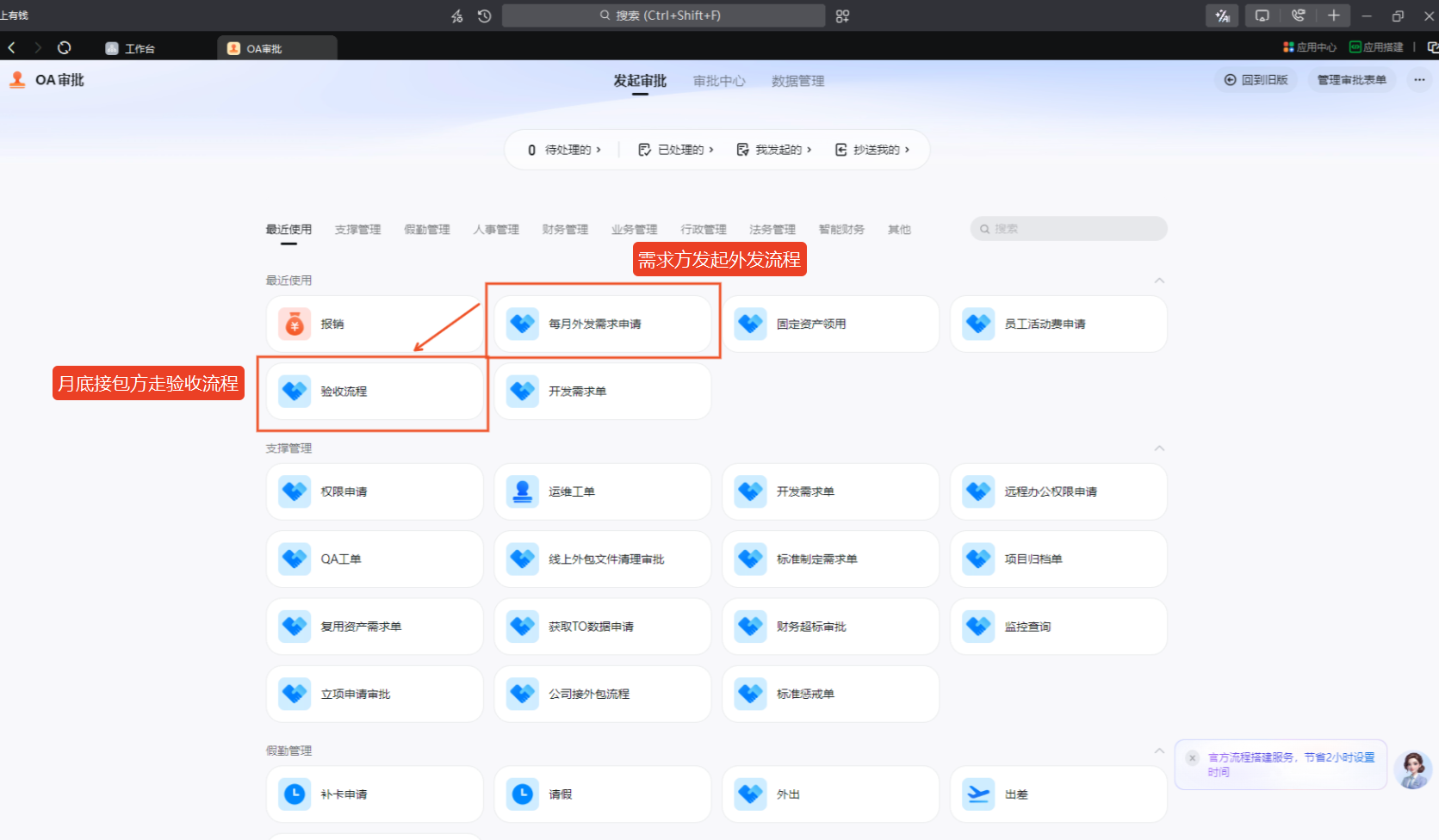Click the assistant avatar at bottom right
The image size is (1439, 840).
[x=1413, y=769]
